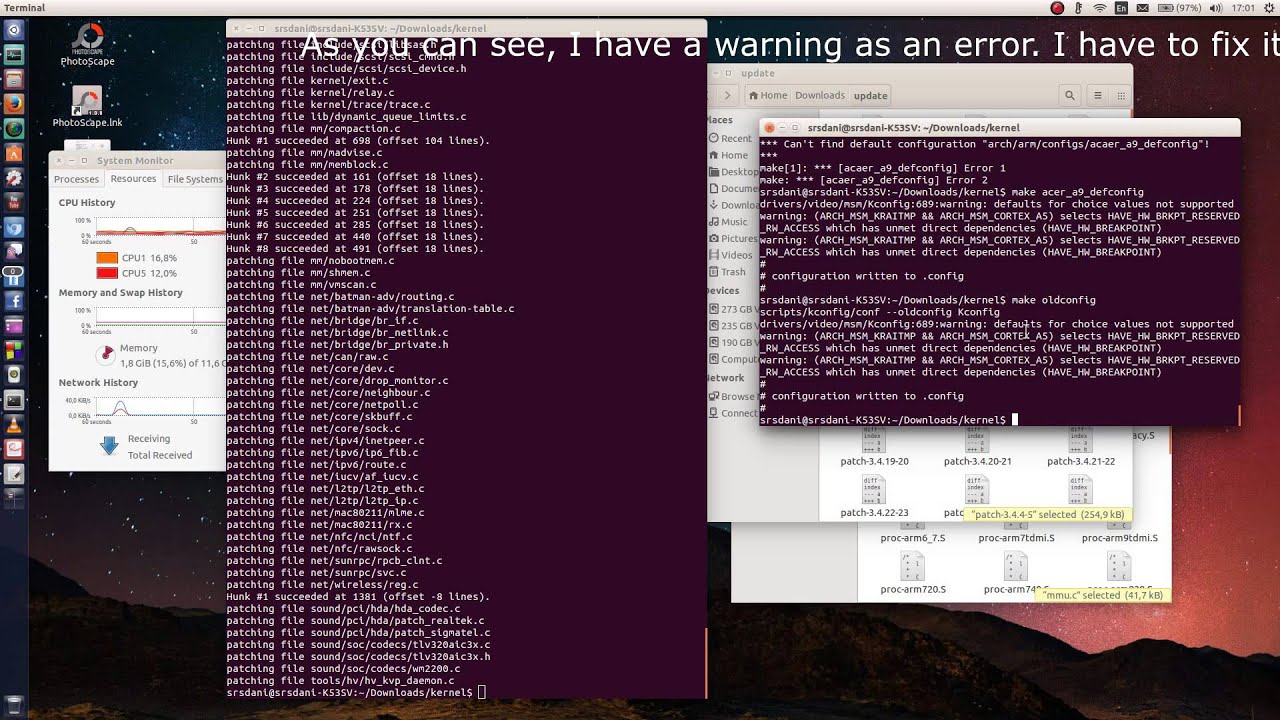
Task: Open the volume sound indicator
Action: 1216,8
